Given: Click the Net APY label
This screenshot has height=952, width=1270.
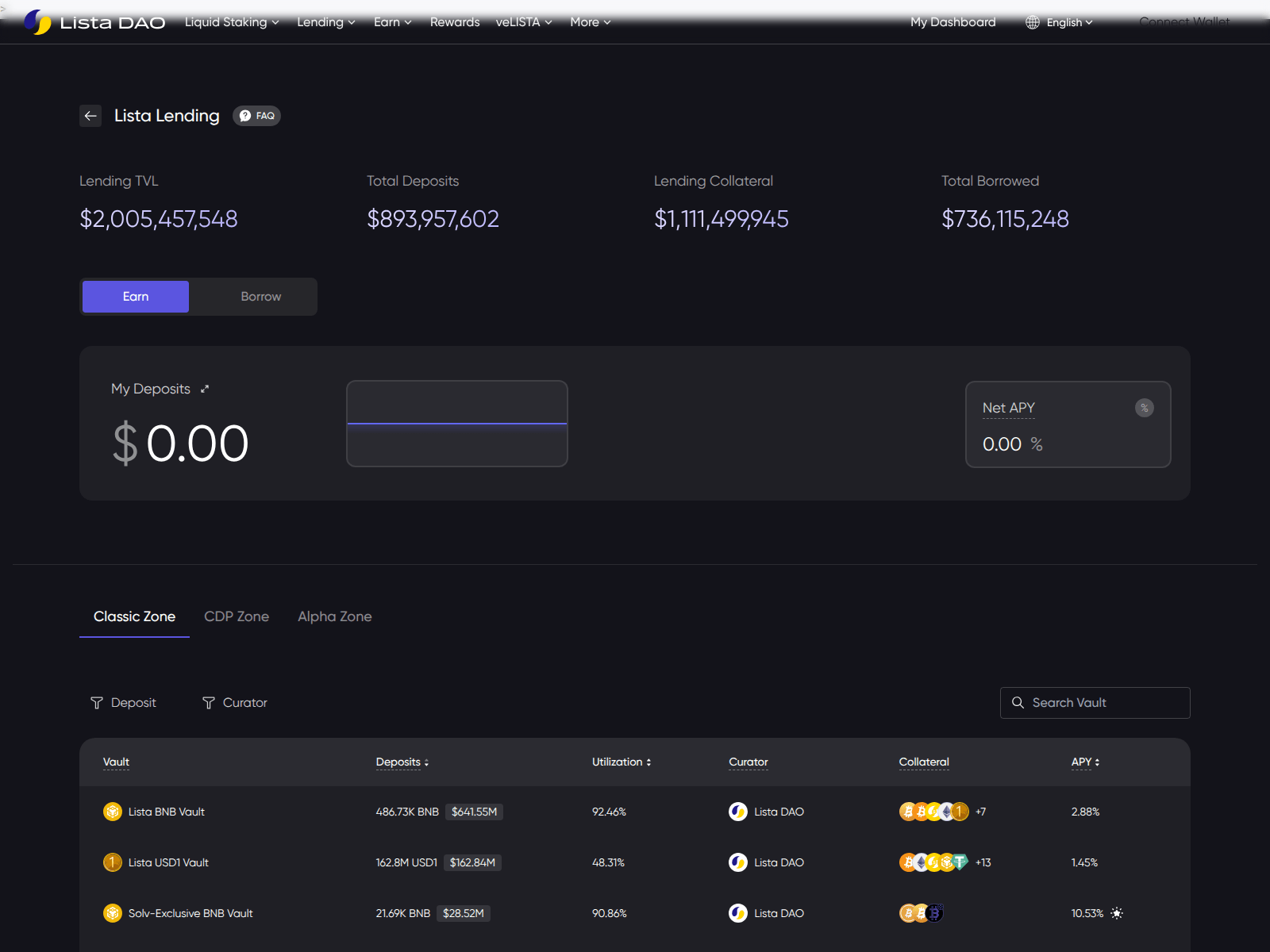Looking at the screenshot, I should (1009, 408).
